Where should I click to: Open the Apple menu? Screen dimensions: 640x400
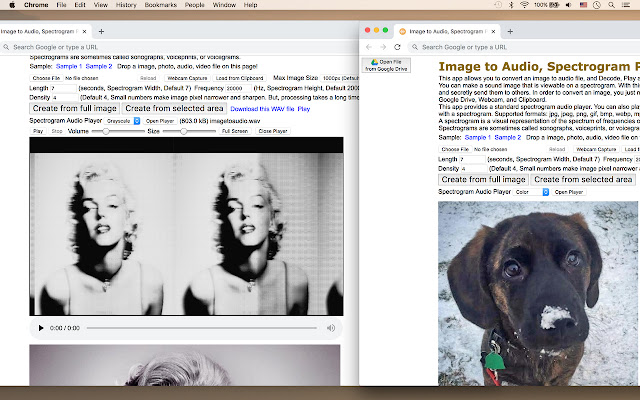[x=12, y=5]
